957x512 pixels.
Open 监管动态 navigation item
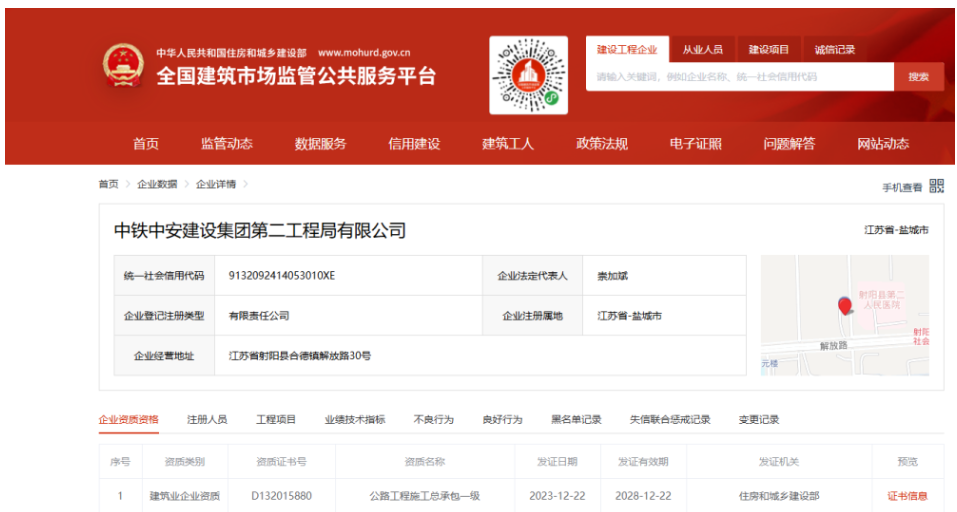point(227,143)
